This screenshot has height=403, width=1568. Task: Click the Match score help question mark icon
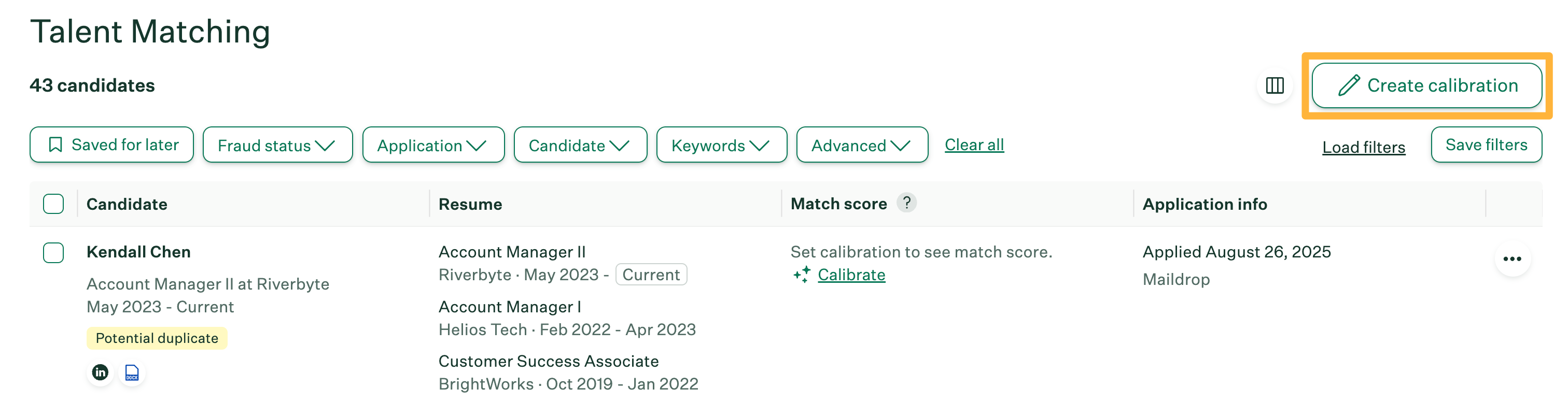907,203
